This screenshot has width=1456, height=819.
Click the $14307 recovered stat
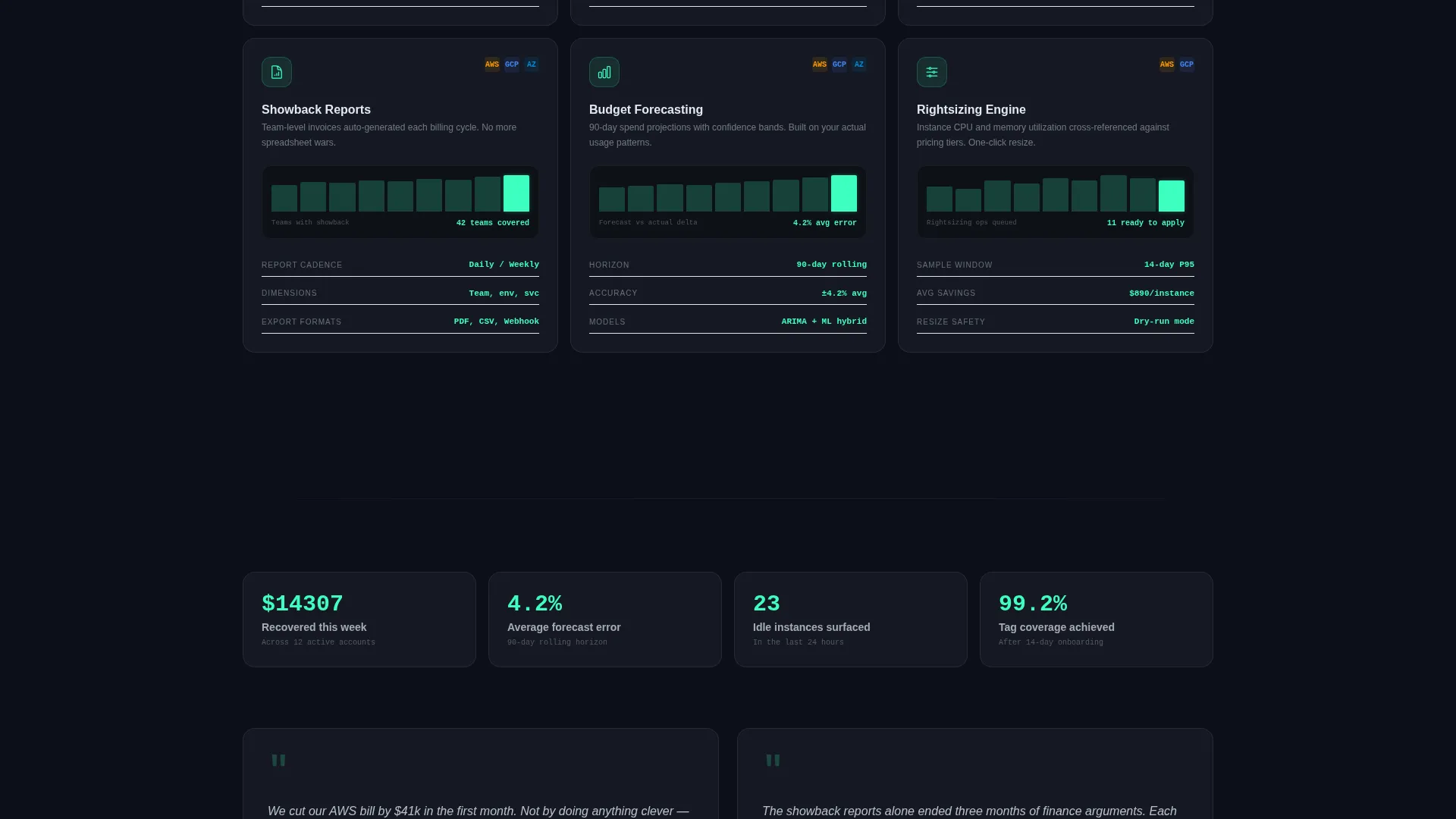click(303, 604)
